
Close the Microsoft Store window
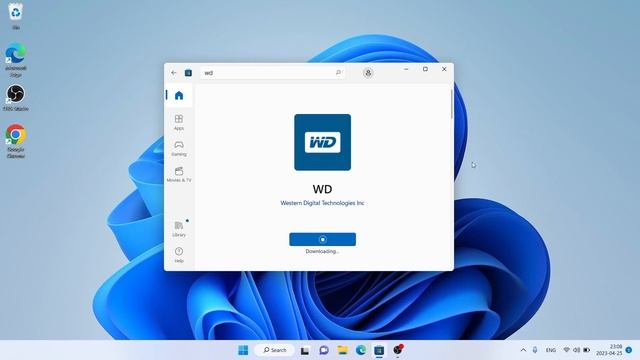click(x=444, y=69)
